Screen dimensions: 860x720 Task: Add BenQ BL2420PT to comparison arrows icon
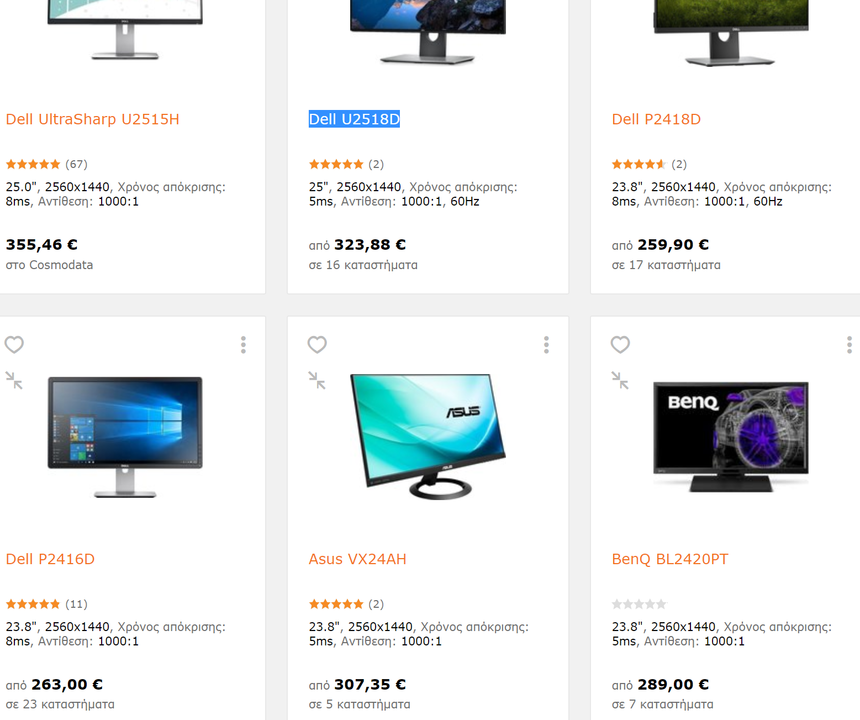tap(620, 380)
